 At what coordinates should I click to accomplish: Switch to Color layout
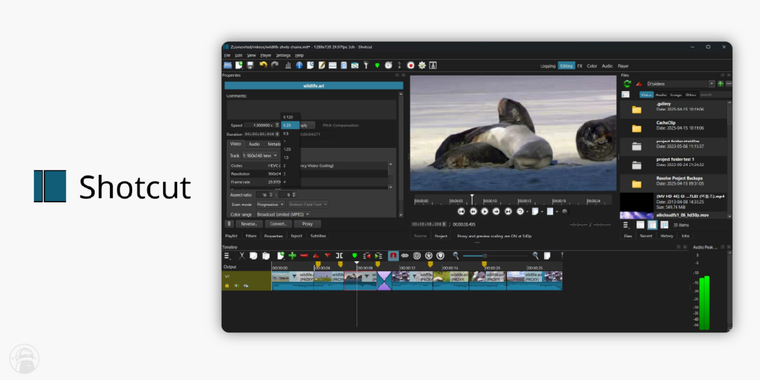click(592, 65)
